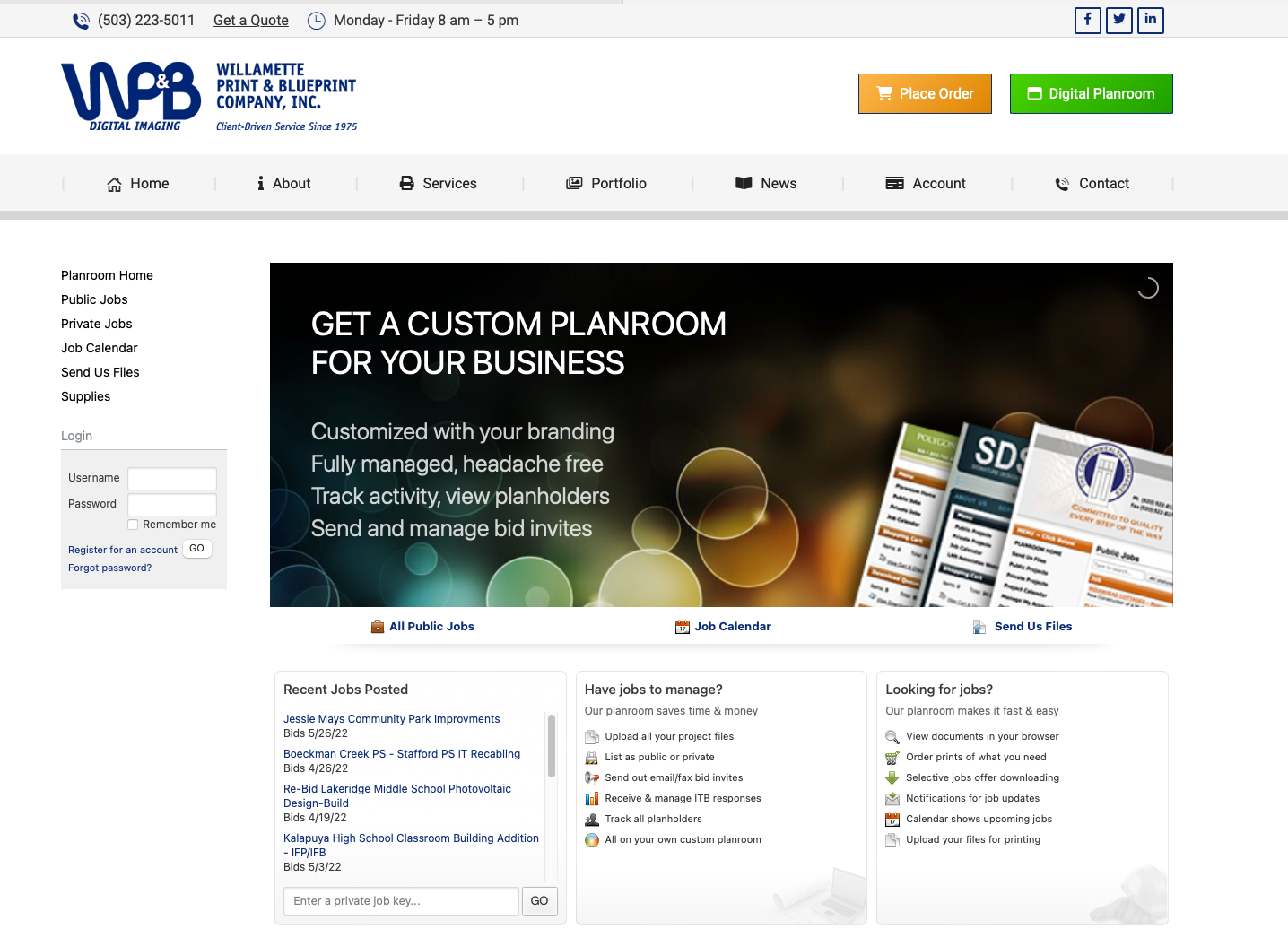Click the Track all planholders icon

click(592, 820)
